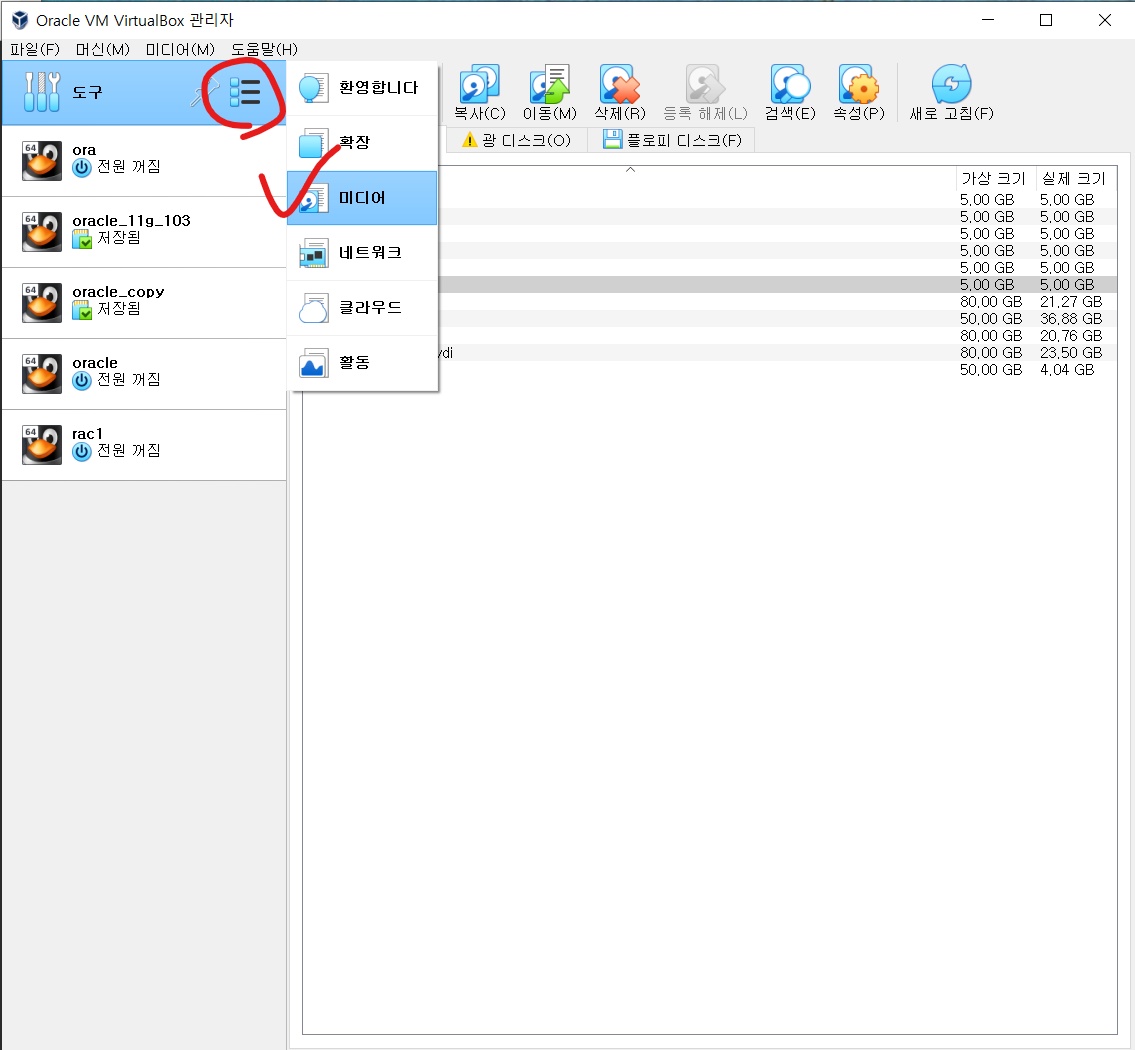
Task: Switch to 광 디스크(O) tab
Action: (x=517, y=140)
